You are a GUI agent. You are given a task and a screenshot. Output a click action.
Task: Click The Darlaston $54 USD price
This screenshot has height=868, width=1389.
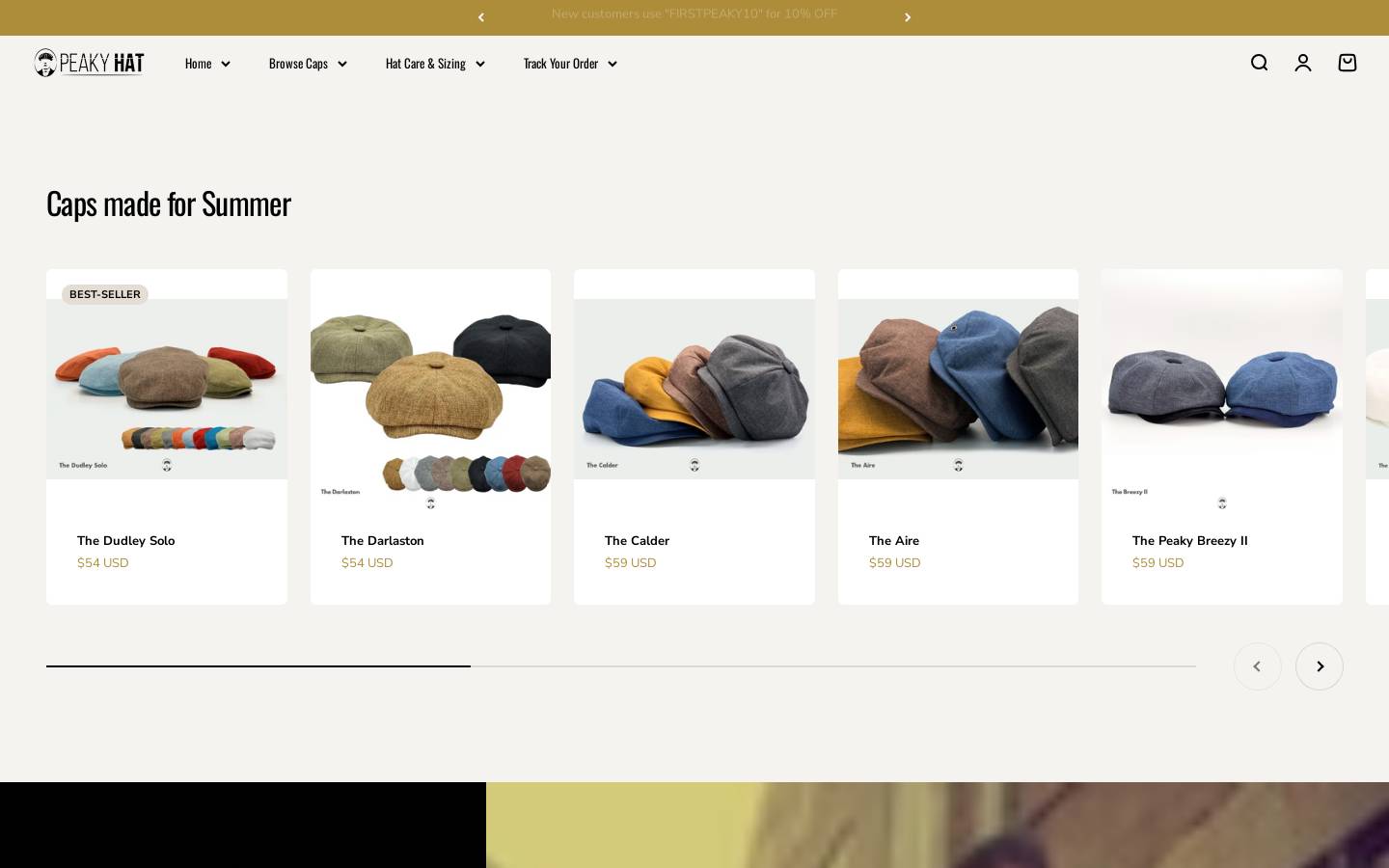click(x=367, y=563)
